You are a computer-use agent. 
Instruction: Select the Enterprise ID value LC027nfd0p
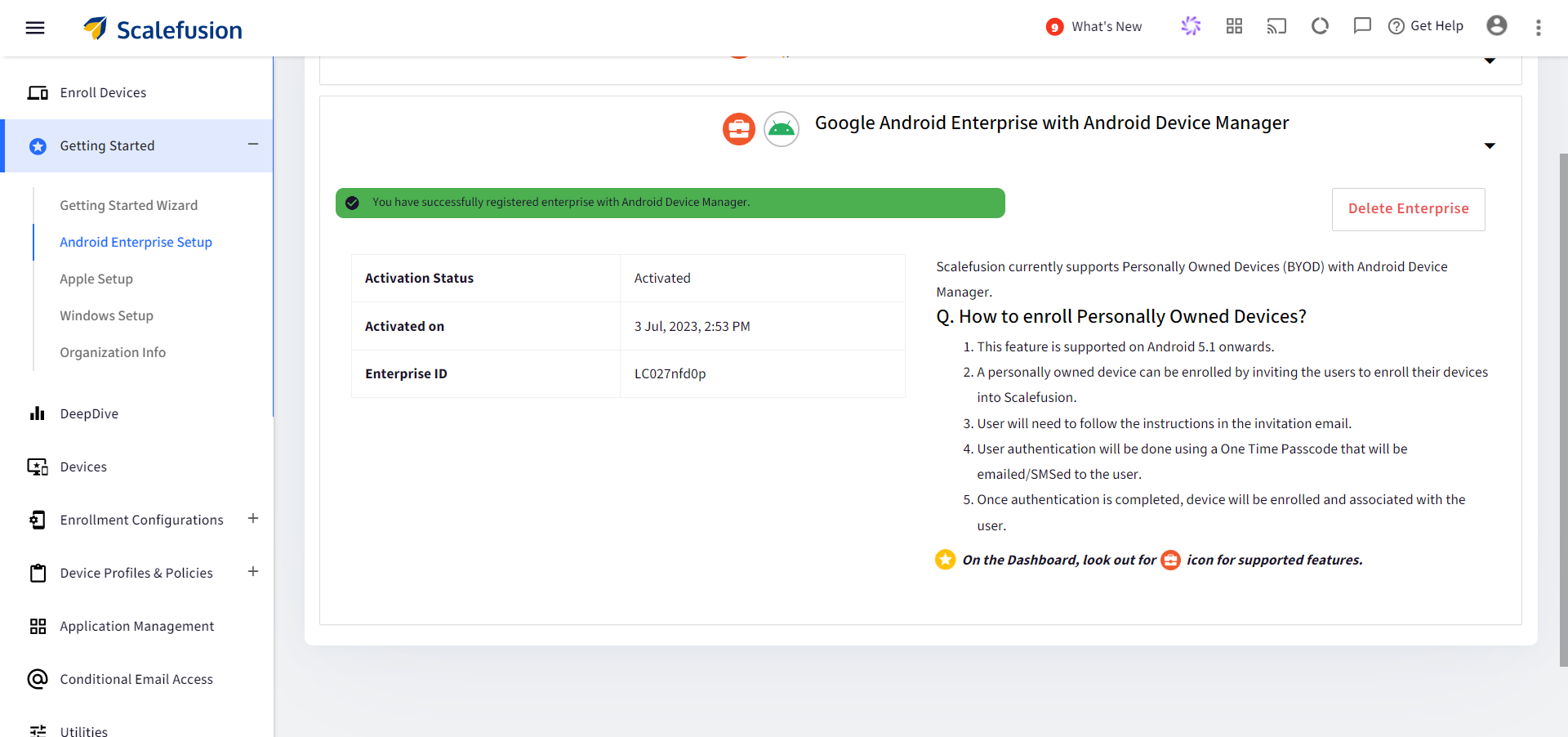click(670, 374)
